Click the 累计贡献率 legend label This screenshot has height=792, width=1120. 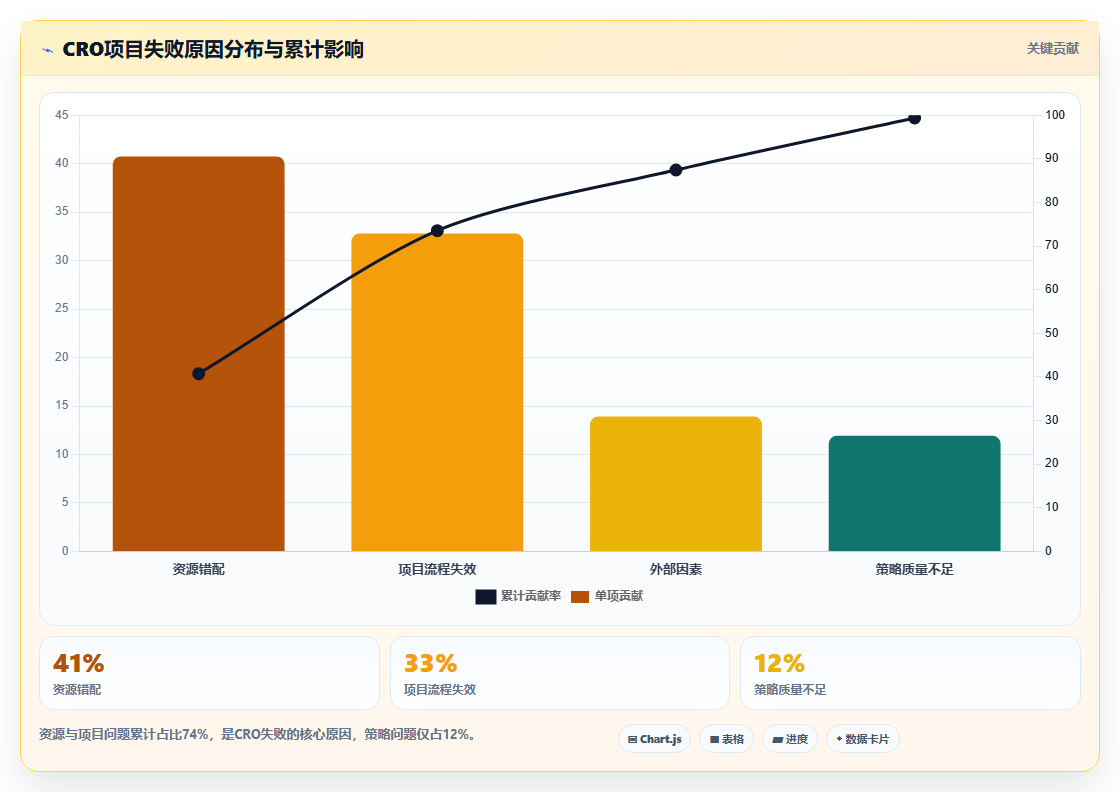tap(531, 596)
